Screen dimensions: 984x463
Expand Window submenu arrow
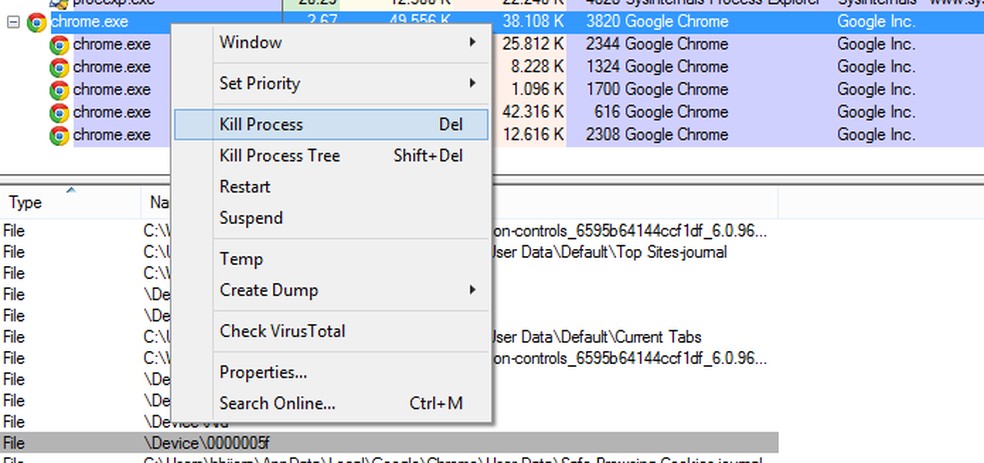tap(473, 43)
